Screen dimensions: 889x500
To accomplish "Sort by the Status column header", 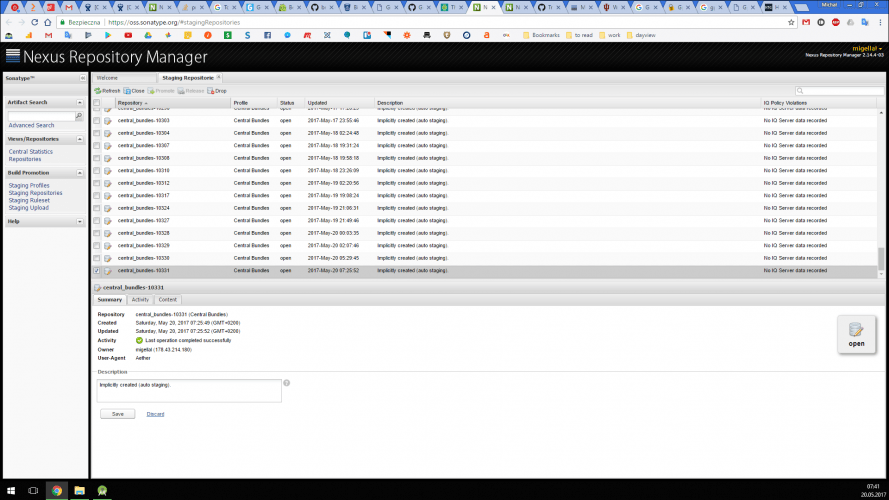I will (x=291, y=103).
